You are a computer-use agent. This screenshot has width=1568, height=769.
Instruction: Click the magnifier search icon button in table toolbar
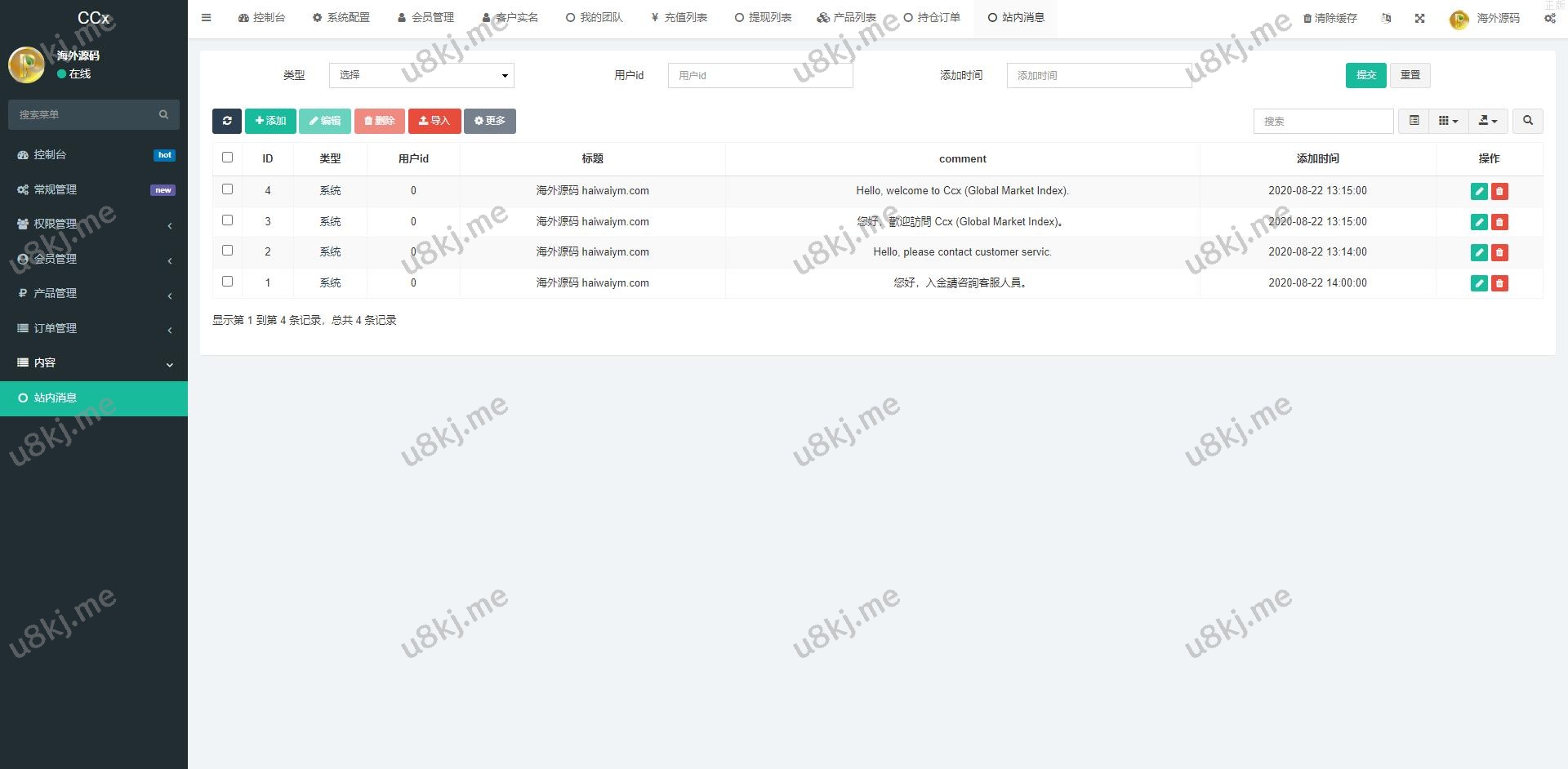(1527, 121)
